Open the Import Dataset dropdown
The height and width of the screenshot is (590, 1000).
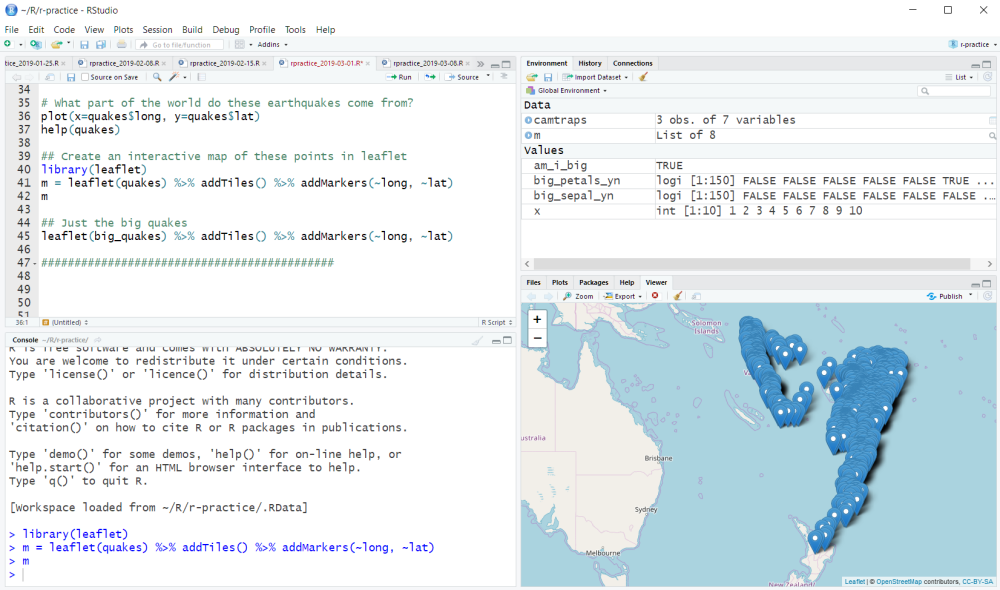tap(594, 77)
